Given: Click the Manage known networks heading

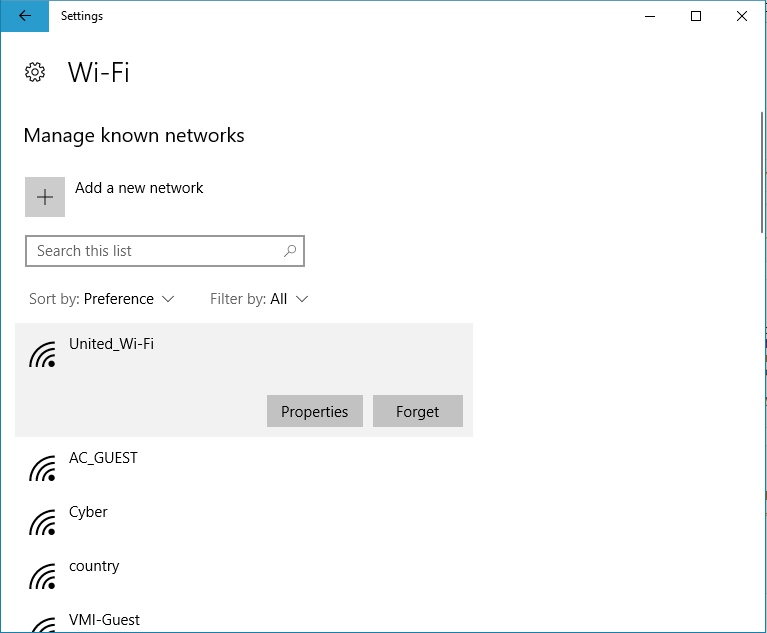Looking at the screenshot, I should pyautogui.click(x=134, y=136).
